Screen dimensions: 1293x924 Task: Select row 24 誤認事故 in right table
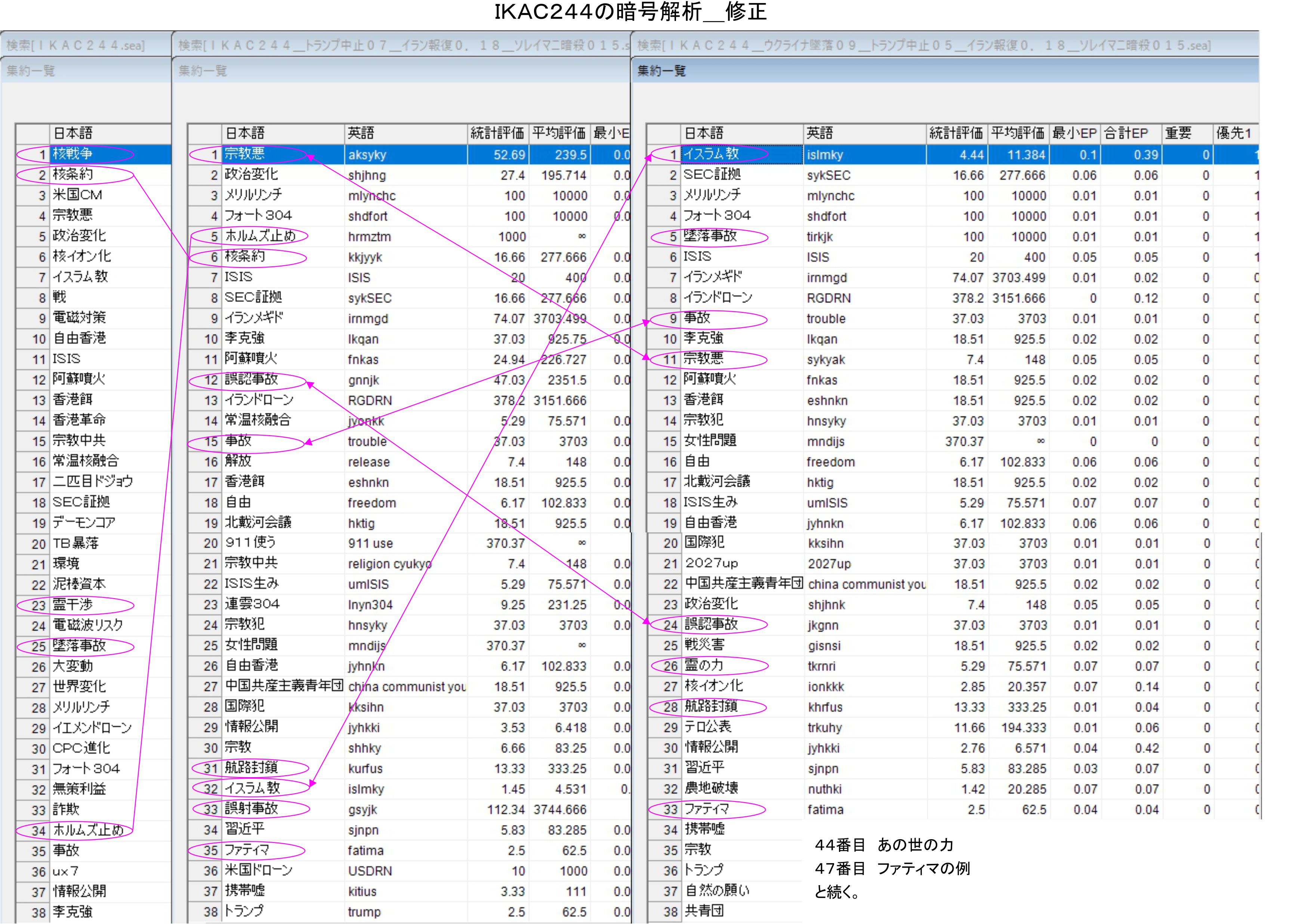(x=711, y=625)
